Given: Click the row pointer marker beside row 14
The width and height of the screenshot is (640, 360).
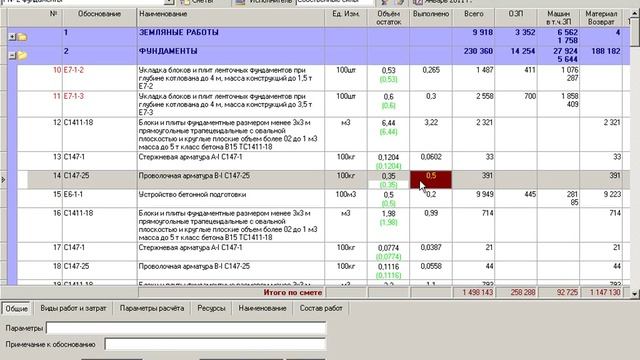Looking at the screenshot, I should tap(3, 180).
